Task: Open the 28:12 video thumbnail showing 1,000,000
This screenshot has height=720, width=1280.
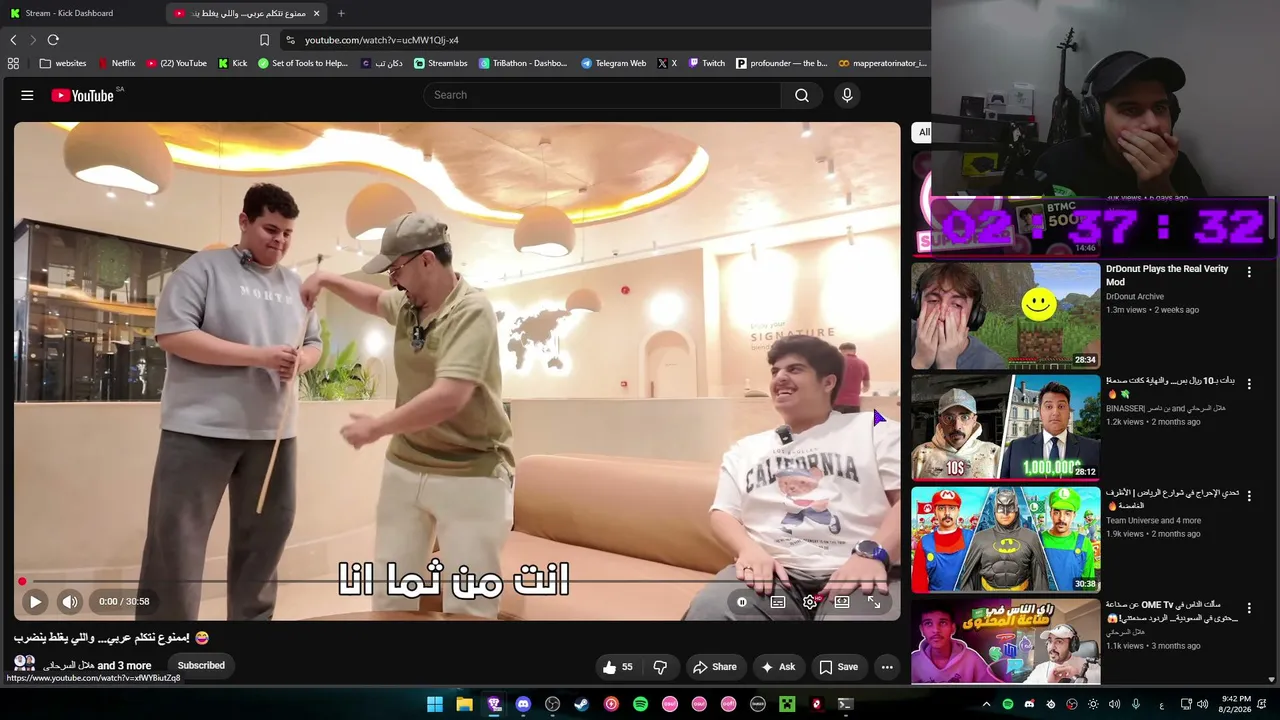Action: pos(1005,428)
